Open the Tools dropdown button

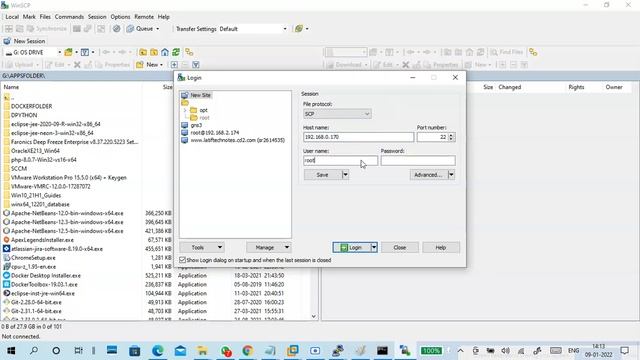(202, 247)
